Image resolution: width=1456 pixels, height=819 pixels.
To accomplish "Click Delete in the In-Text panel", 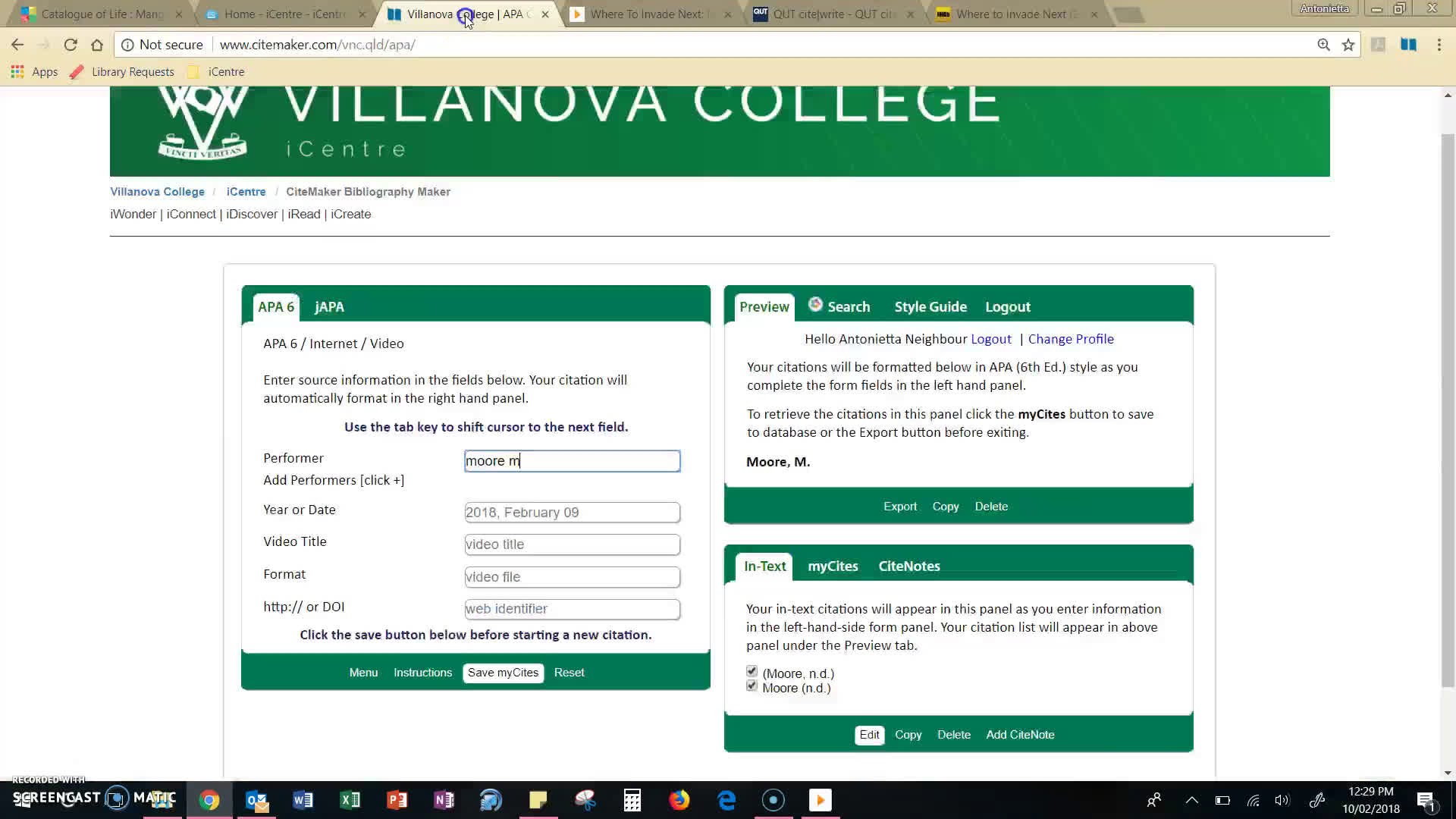I will click(953, 735).
